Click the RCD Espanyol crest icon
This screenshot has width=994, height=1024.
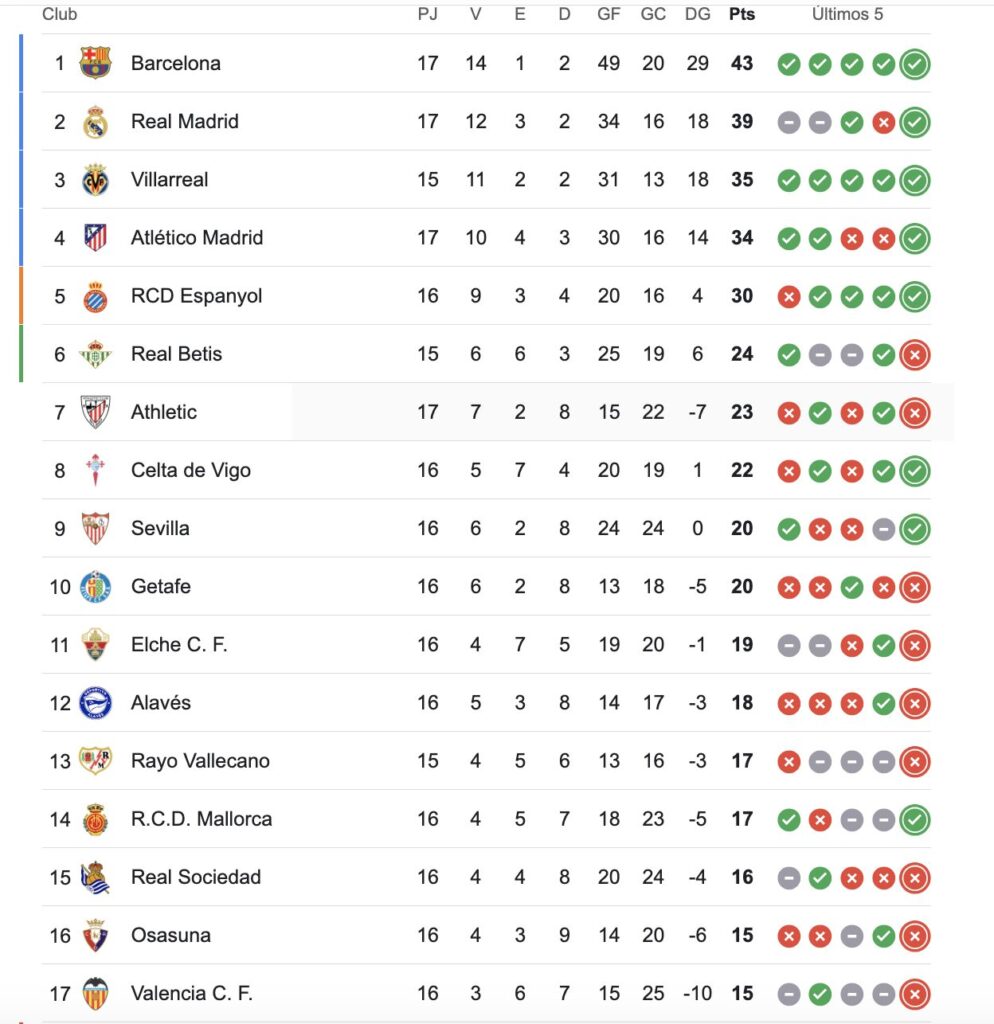(95, 296)
